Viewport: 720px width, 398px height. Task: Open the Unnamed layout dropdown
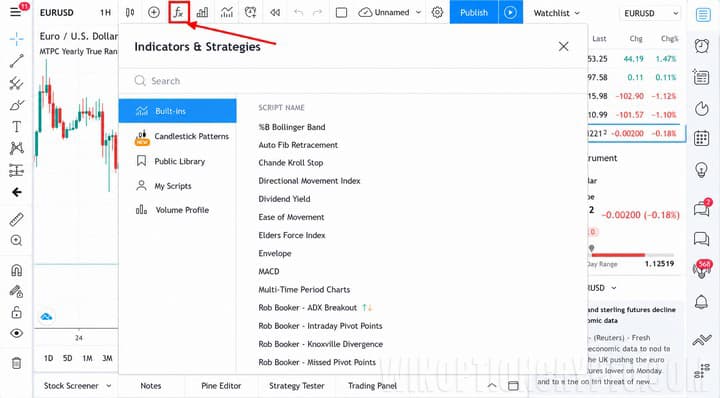(390, 12)
